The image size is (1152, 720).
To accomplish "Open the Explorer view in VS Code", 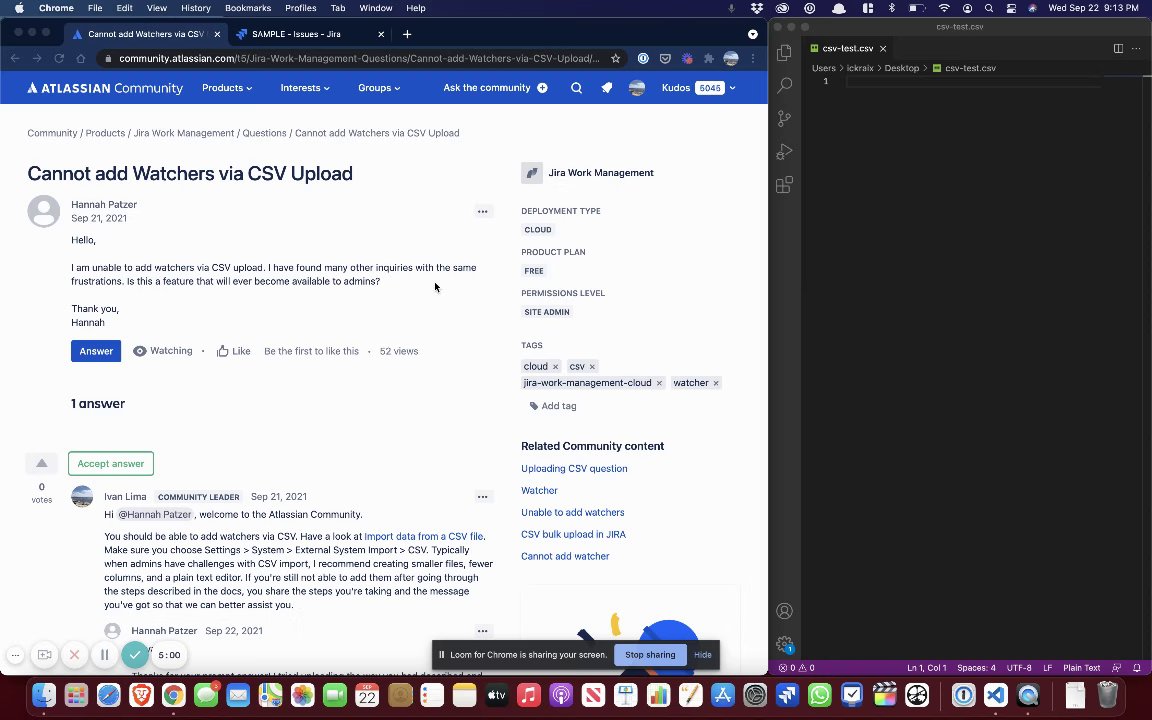I will pyautogui.click(x=784, y=52).
